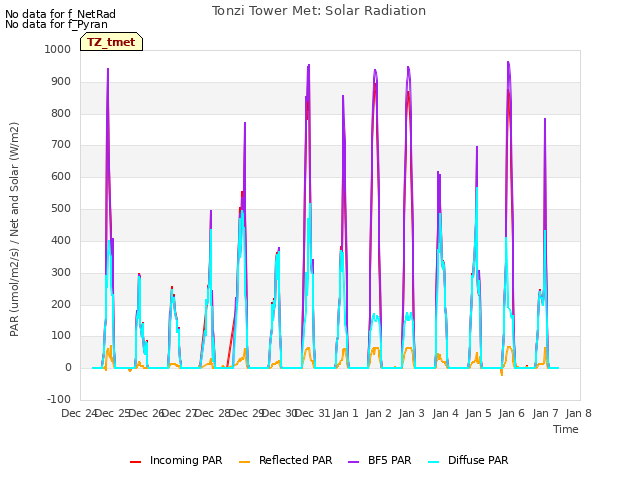Select the Reflected PAR legend label
The width and height of the screenshot is (640, 480).
[x=296, y=460]
